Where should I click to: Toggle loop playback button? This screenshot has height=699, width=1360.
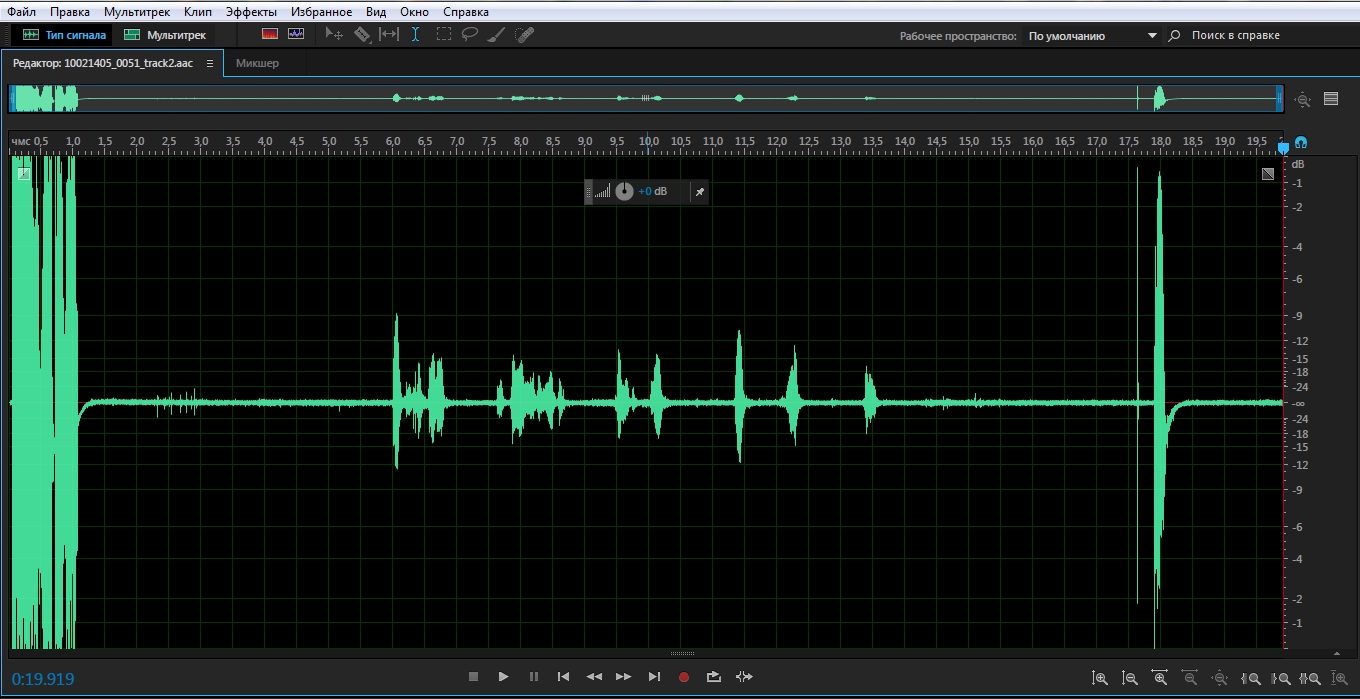(713, 677)
